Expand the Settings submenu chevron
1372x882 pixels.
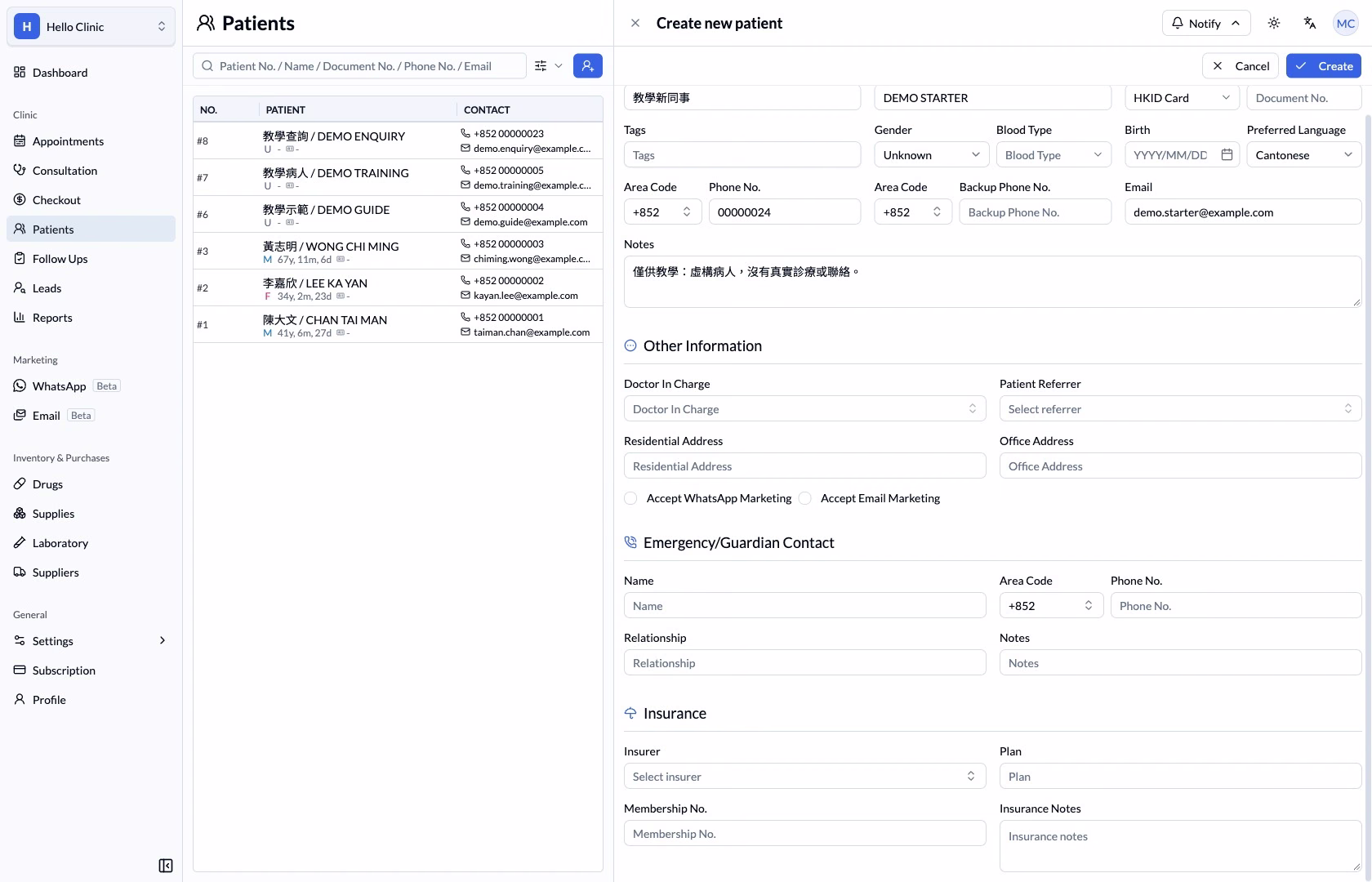tap(163, 641)
